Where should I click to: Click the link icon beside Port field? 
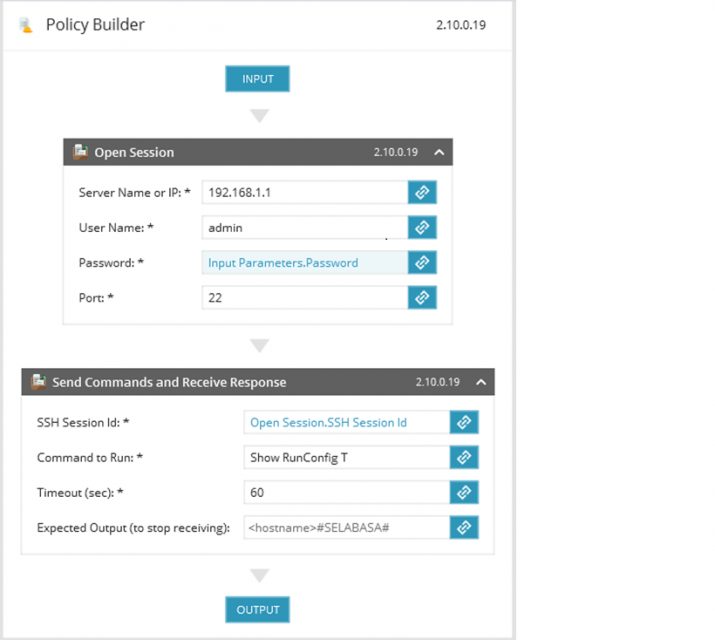tap(422, 298)
